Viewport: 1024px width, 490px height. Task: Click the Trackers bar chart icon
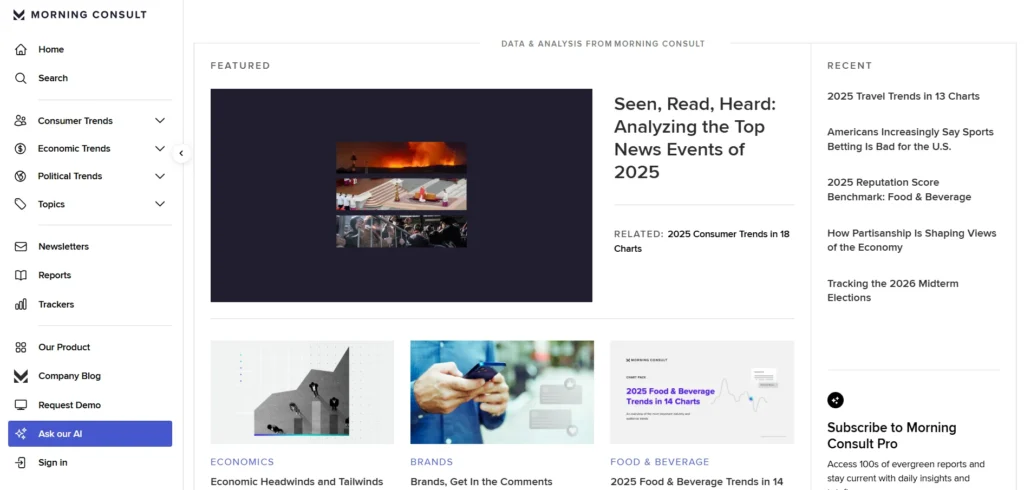point(20,304)
